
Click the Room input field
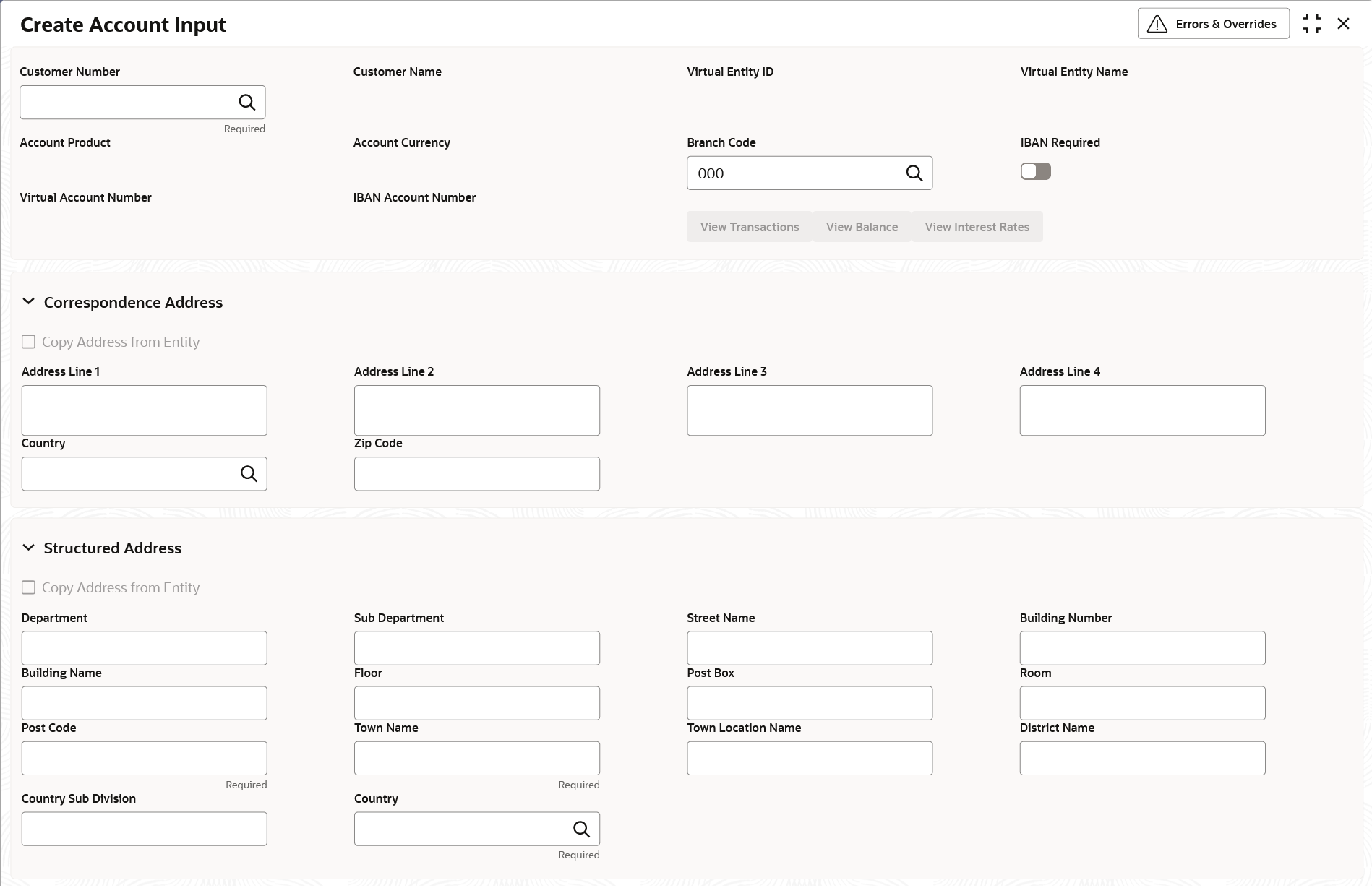pyautogui.click(x=1143, y=703)
